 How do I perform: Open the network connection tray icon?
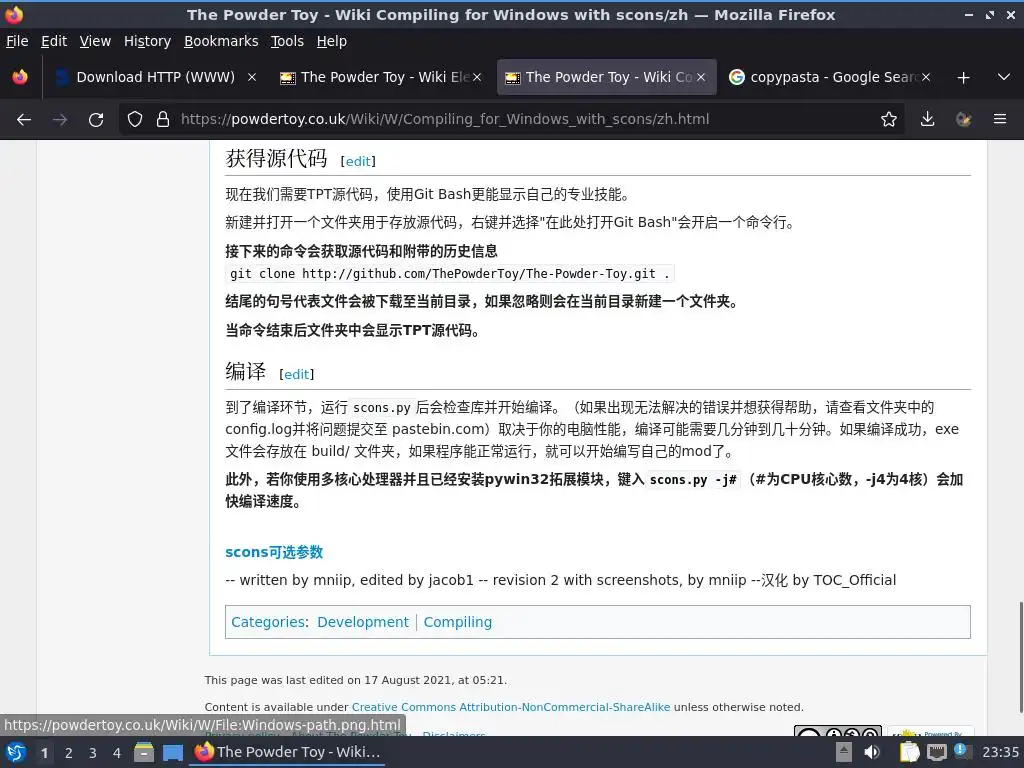[x=937, y=752]
